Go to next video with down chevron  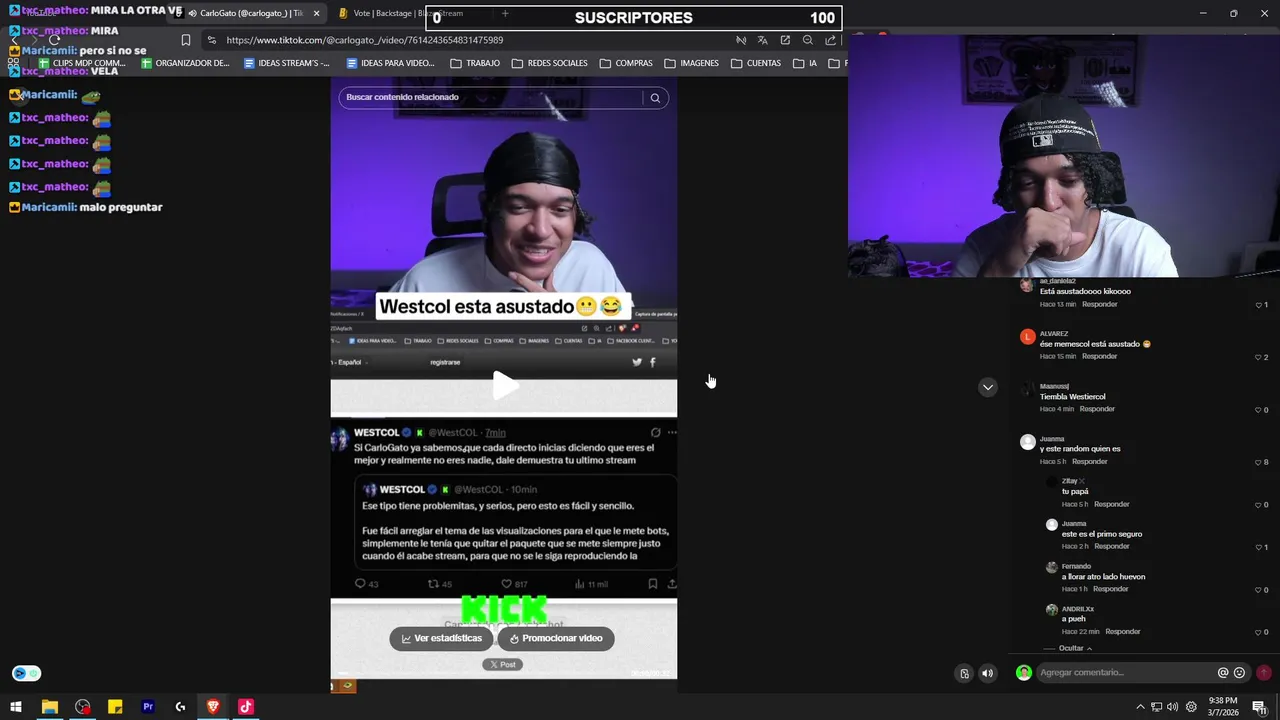988,387
